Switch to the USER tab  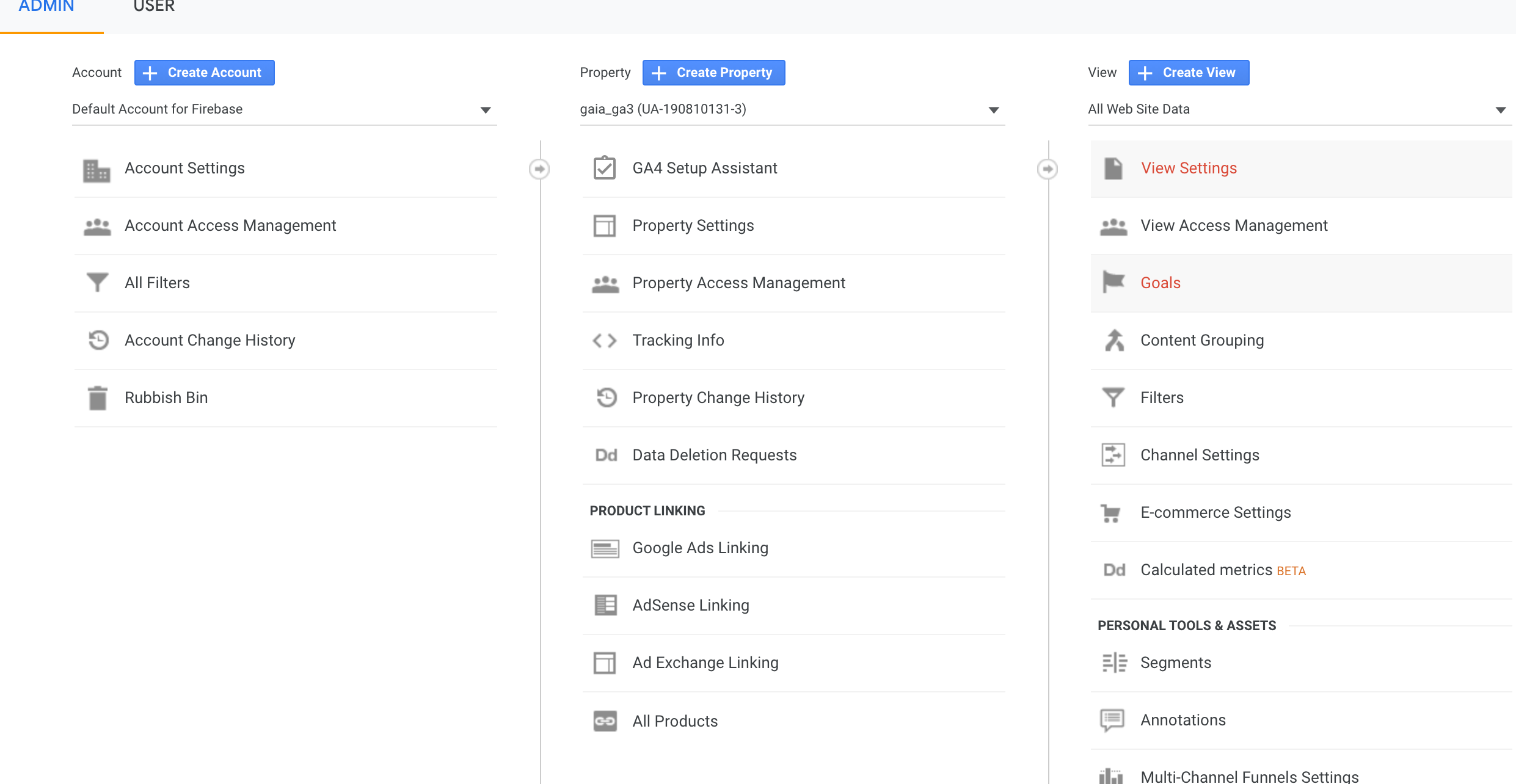tap(154, 7)
